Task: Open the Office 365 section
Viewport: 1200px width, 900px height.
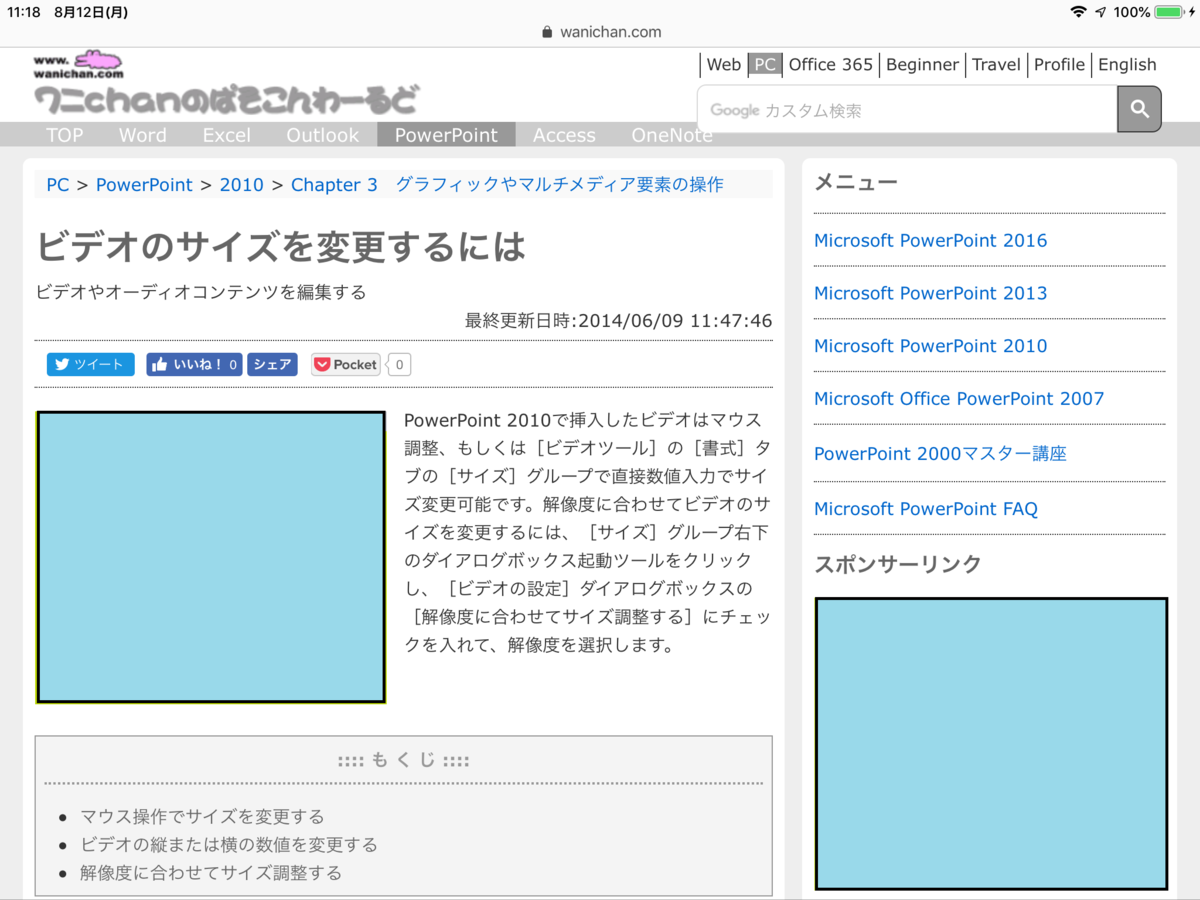Action: point(830,65)
